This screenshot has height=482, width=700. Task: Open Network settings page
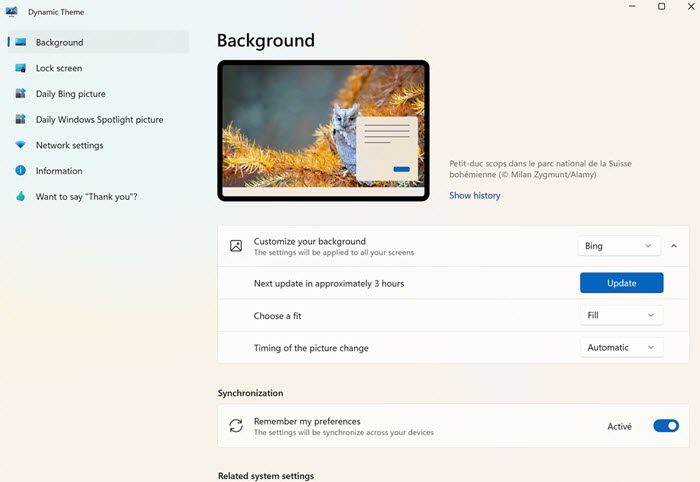point(98,145)
